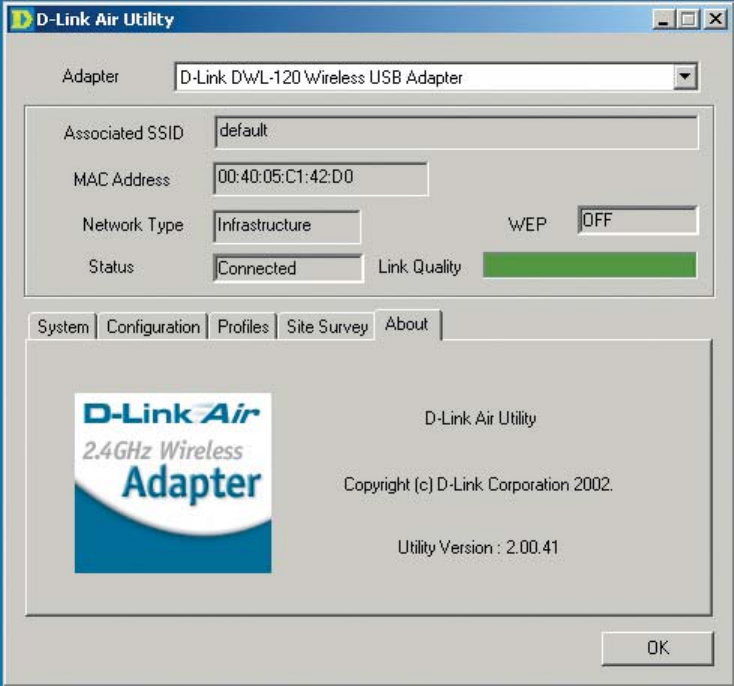Screen dimensions: 734x686
Task: Open the Adapter dropdown arrow
Action: (x=685, y=76)
